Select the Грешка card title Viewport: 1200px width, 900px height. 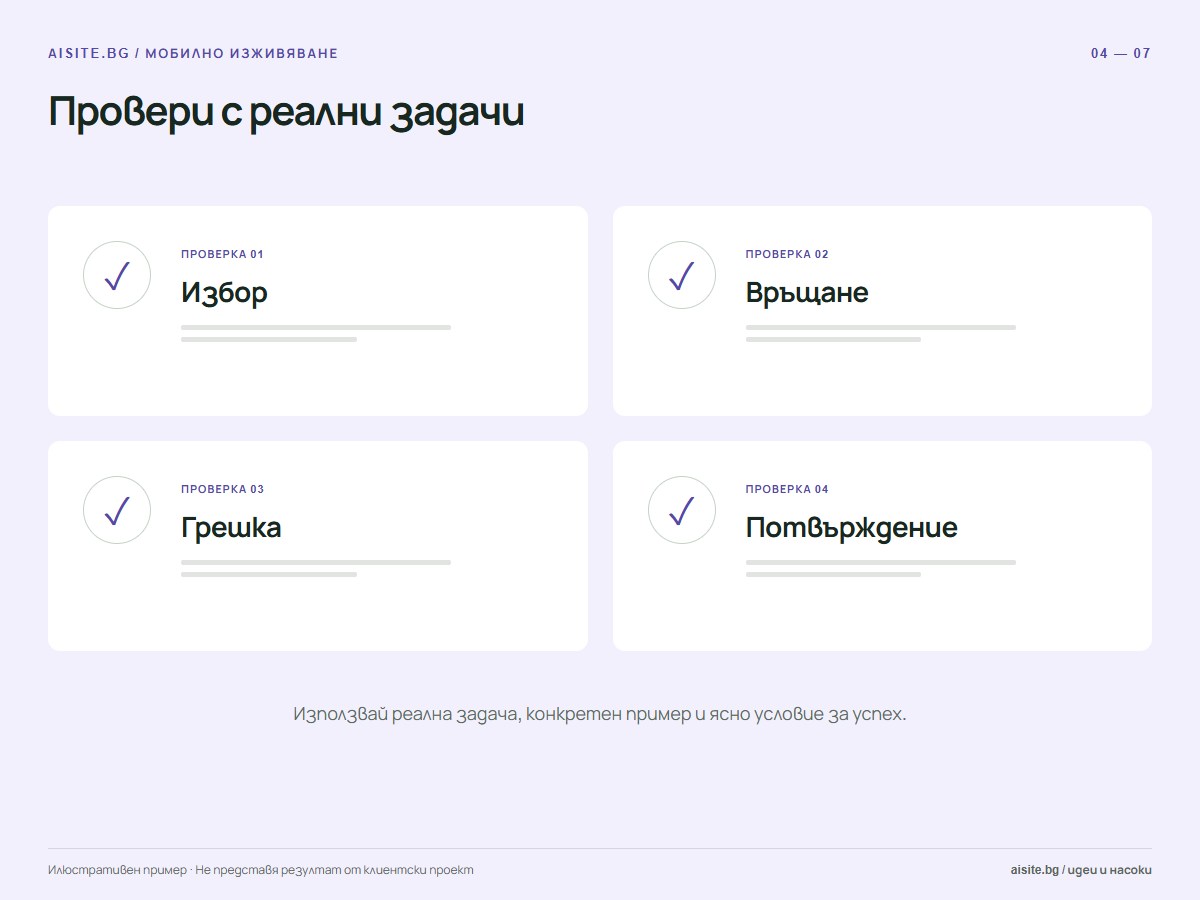pyautogui.click(x=231, y=528)
